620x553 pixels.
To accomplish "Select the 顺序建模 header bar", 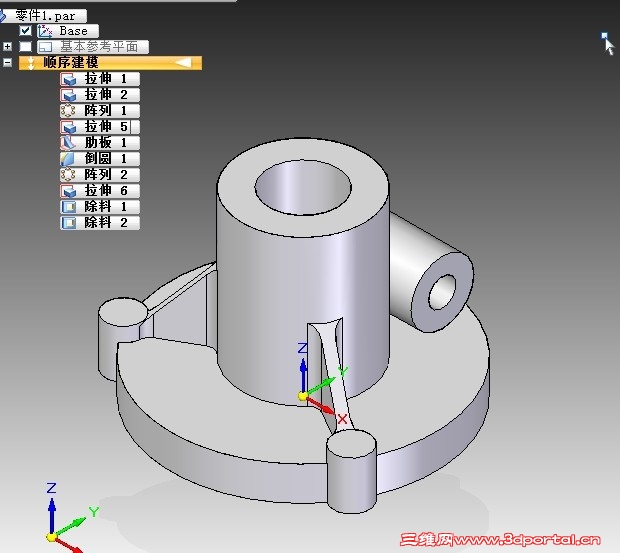I will pyautogui.click(x=110, y=63).
